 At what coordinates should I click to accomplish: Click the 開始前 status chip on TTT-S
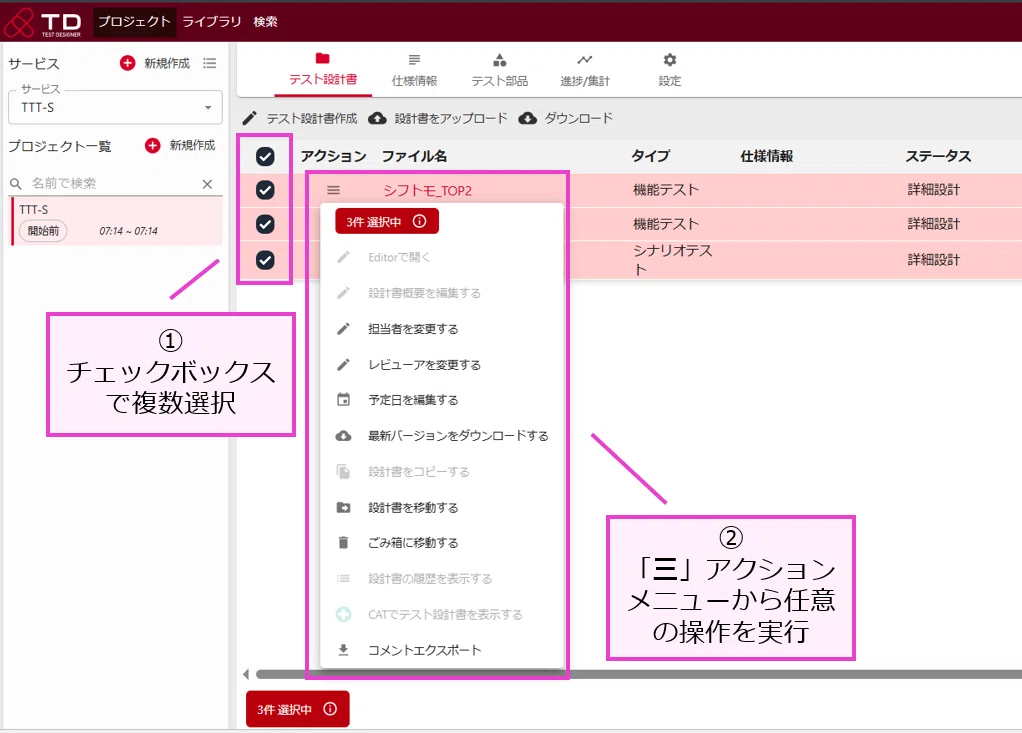pos(43,231)
